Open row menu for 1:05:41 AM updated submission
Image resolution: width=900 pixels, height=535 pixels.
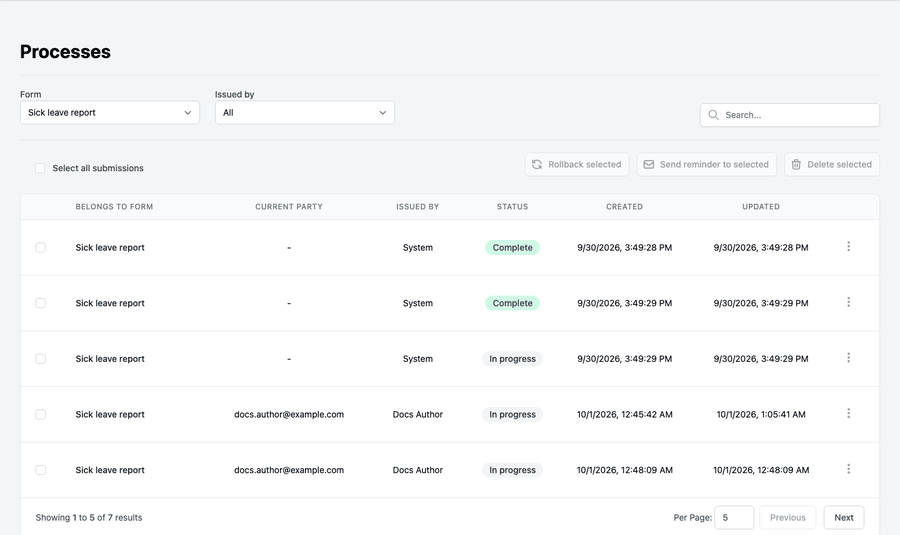(x=848, y=414)
